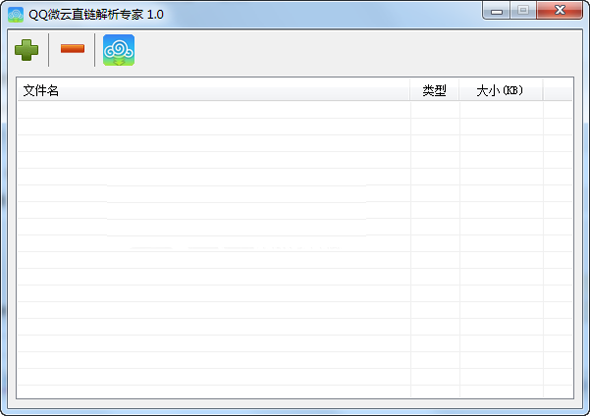Click the app icon in title bar
Image resolution: width=590 pixels, height=416 pixels.
15,15
